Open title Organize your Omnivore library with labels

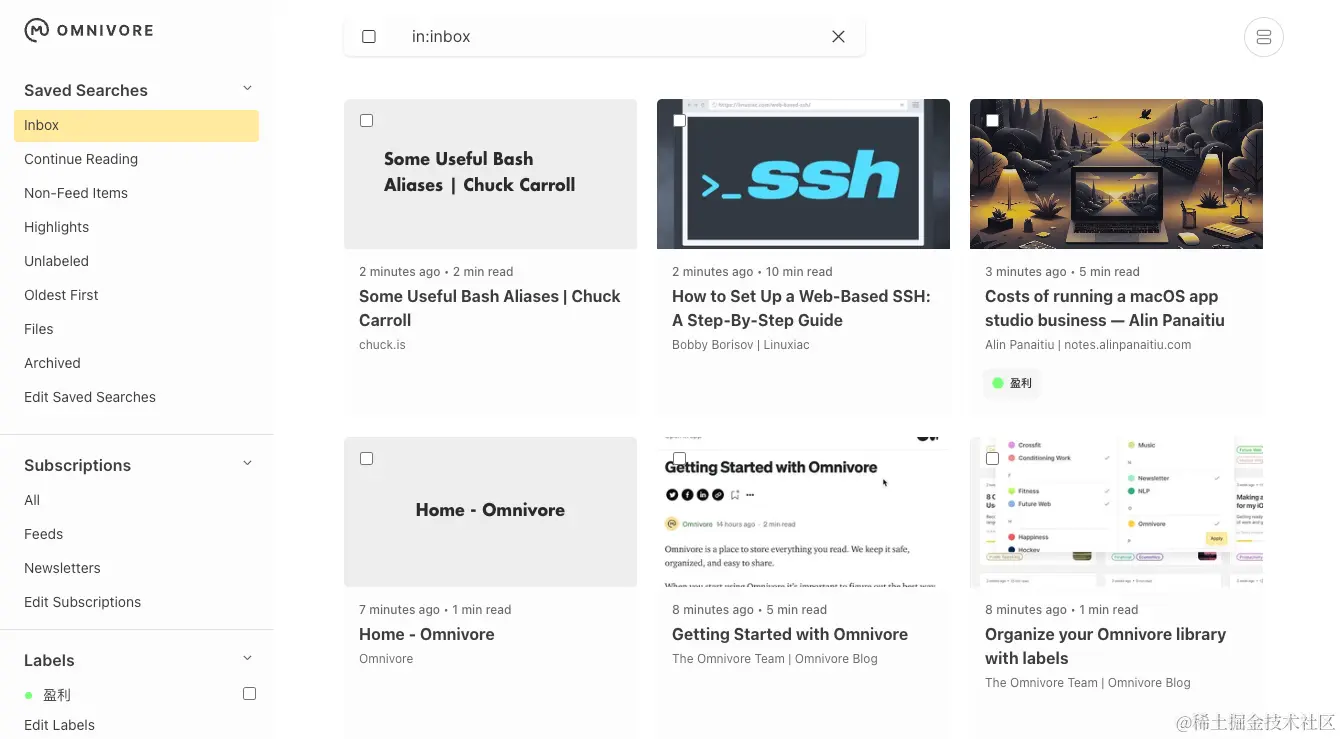1105,646
